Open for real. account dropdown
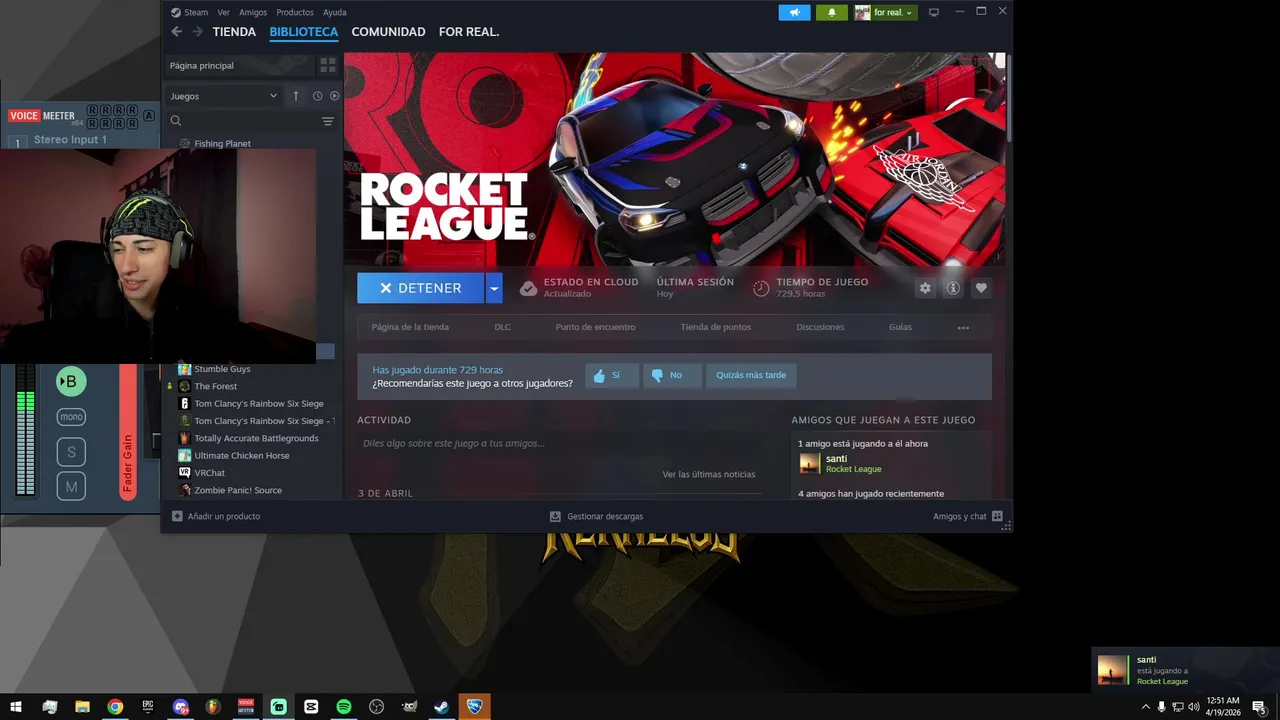1280x720 pixels. pyautogui.click(x=884, y=12)
